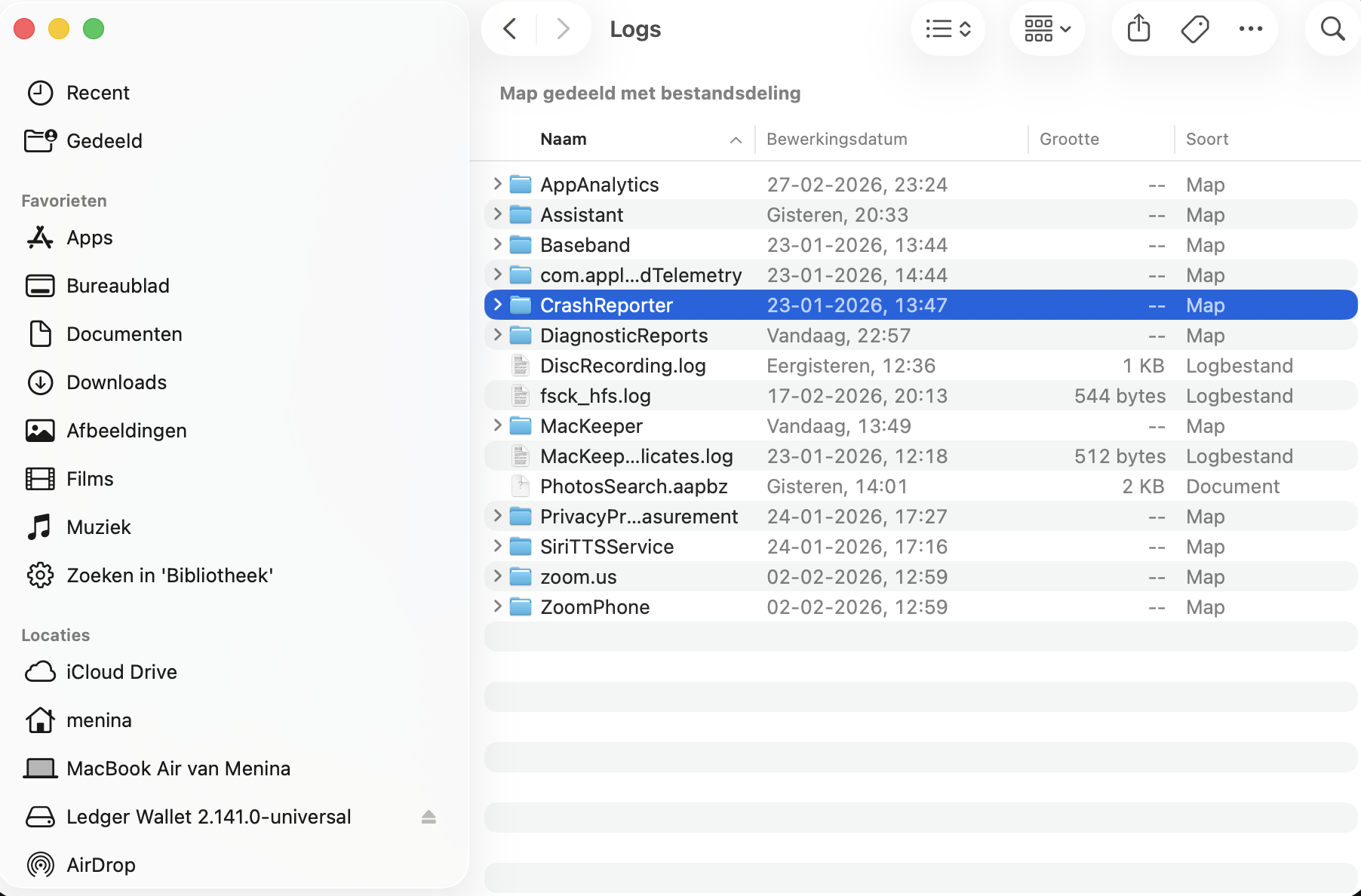
Task: Expand the AppAnalytics folder
Action: coord(497,184)
